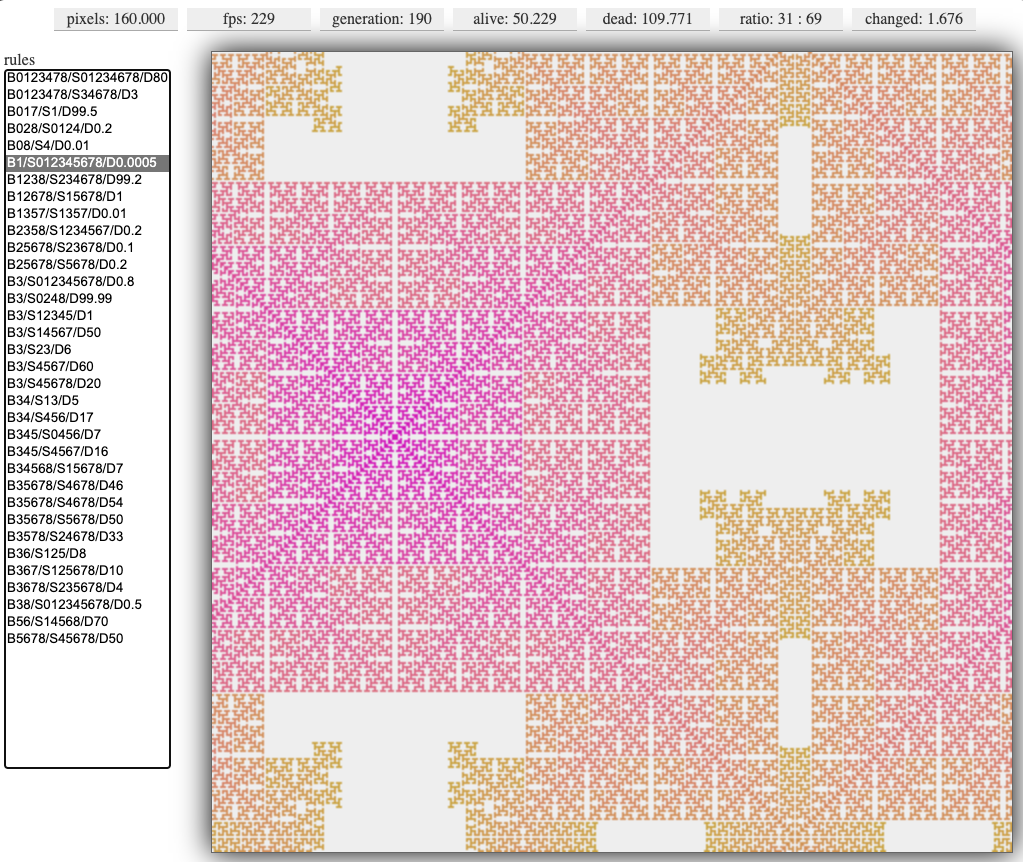The width and height of the screenshot is (1023, 862).
Task: Select rule B3/S0248/D99.99
Action: [87, 298]
